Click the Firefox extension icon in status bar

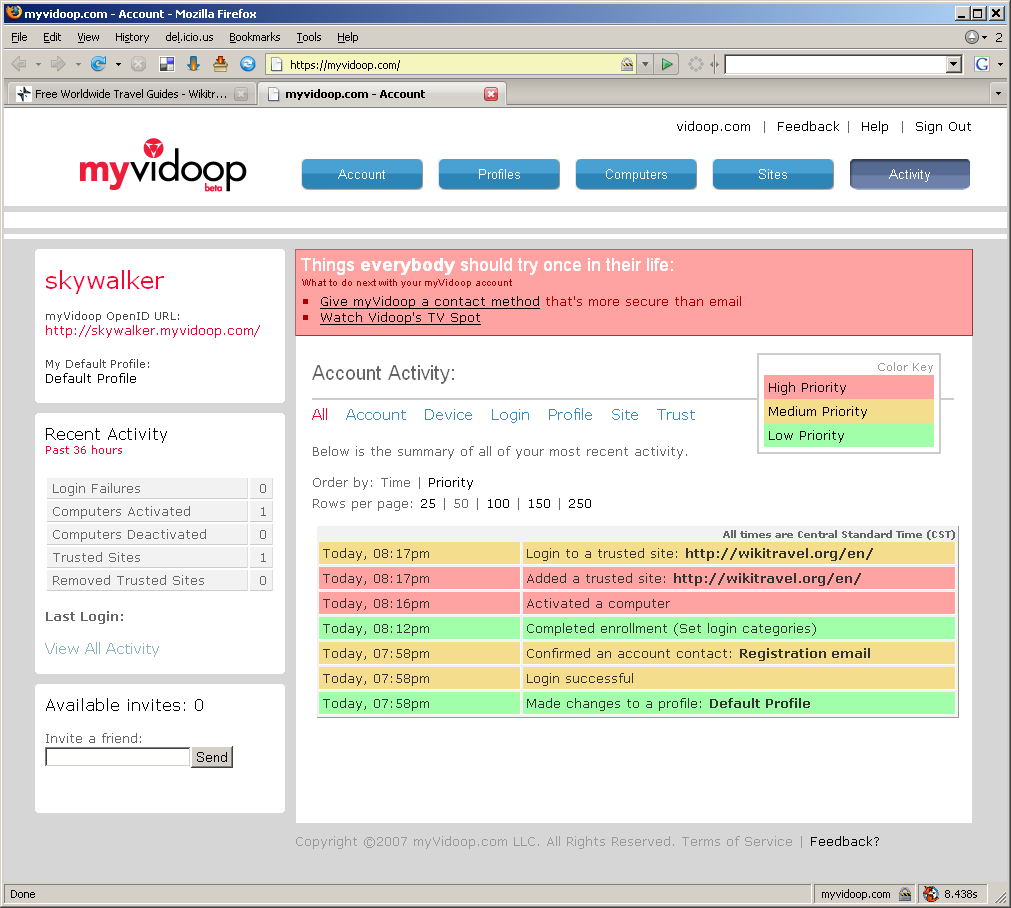pyautogui.click(x=930, y=894)
